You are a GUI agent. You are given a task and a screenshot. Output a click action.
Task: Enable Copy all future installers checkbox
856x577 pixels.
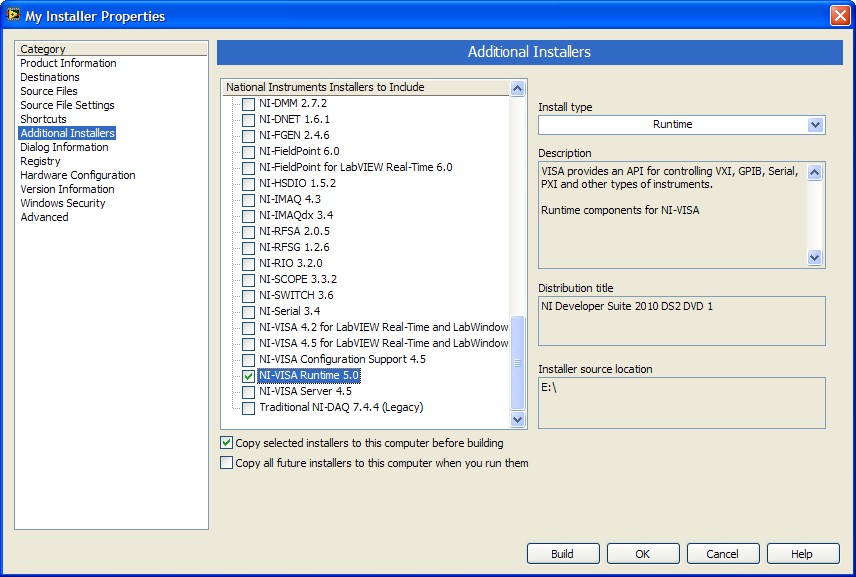tap(227, 463)
